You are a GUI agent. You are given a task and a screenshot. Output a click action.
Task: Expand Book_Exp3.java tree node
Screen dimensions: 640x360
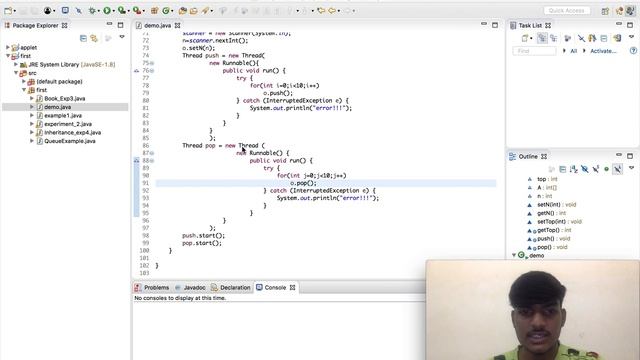(x=32, y=98)
